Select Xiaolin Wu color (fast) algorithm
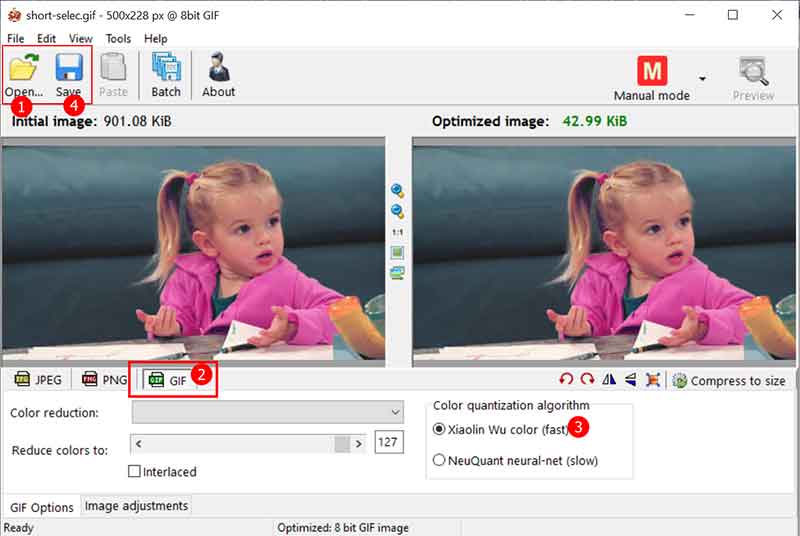This screenshot has width=800, height=536. (439, 429)
